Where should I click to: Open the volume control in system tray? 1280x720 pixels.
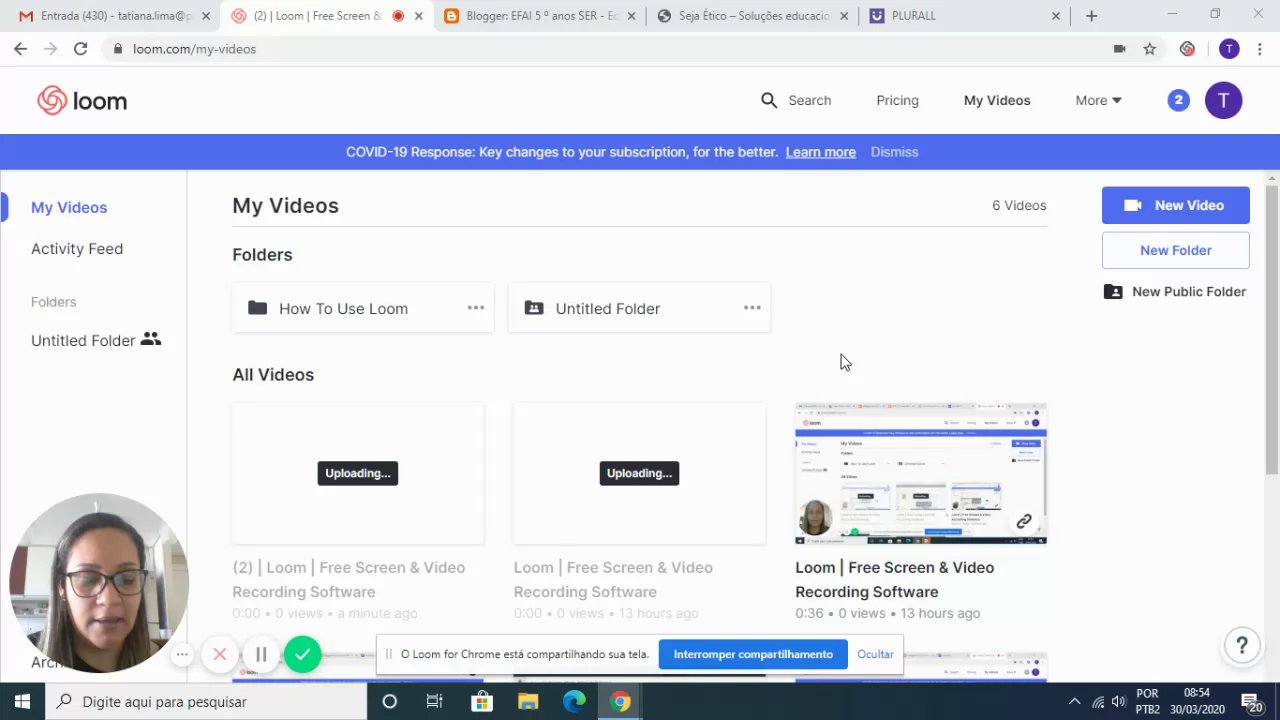point(1118,701)
